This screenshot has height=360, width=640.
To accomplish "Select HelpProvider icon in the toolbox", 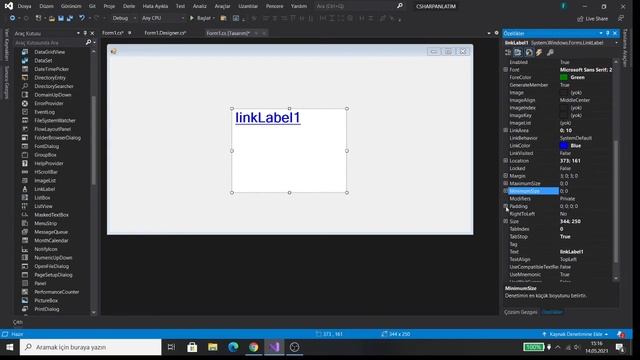I will coord(25,163).
